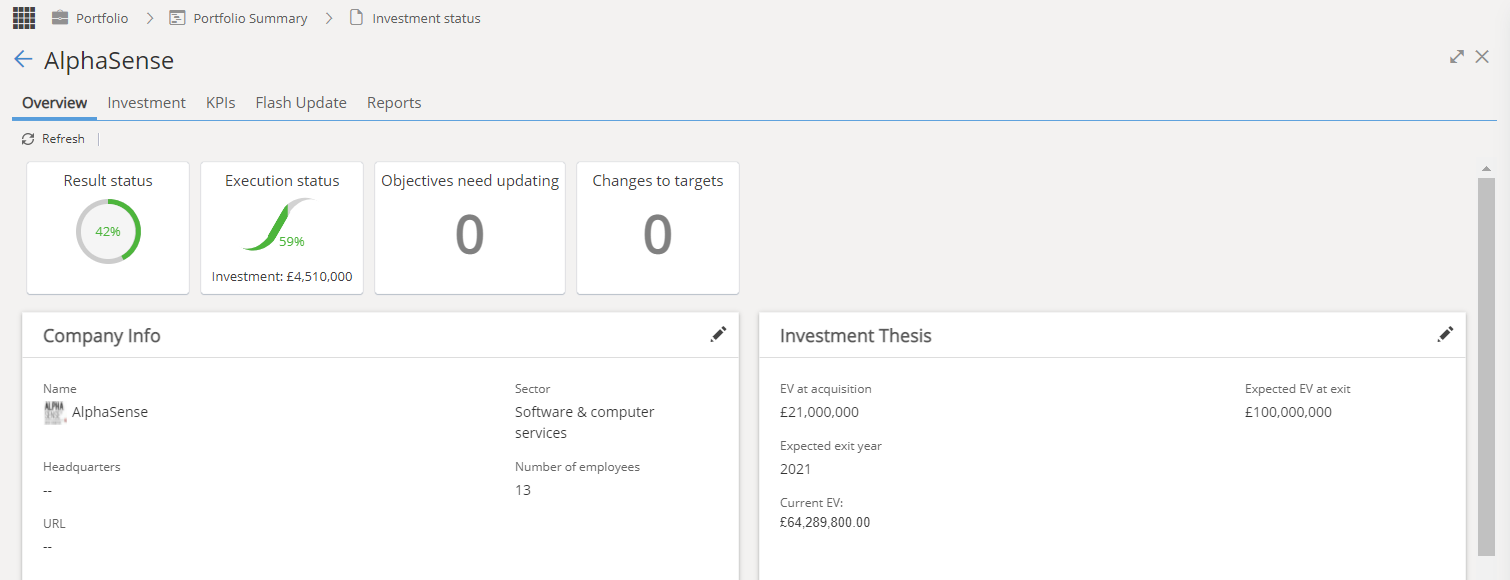Image resolution: width=1510 pixels, height=580 pixels.
Task: Click the Investment Thesis heading
Action: 856,336
